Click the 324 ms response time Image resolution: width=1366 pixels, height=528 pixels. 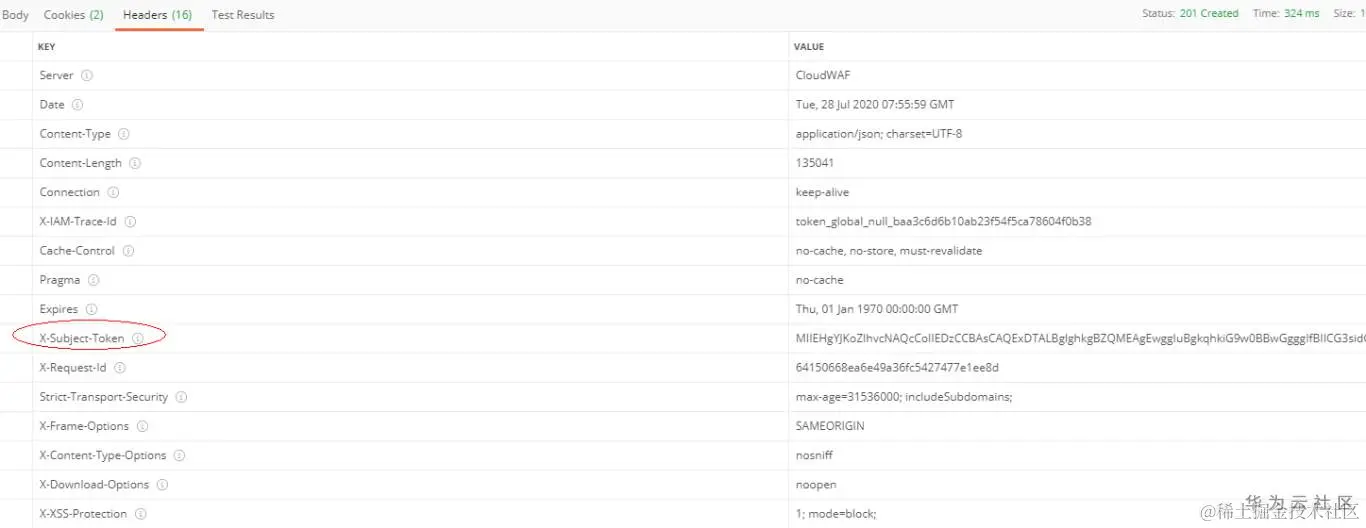[x=1301, y=14]
